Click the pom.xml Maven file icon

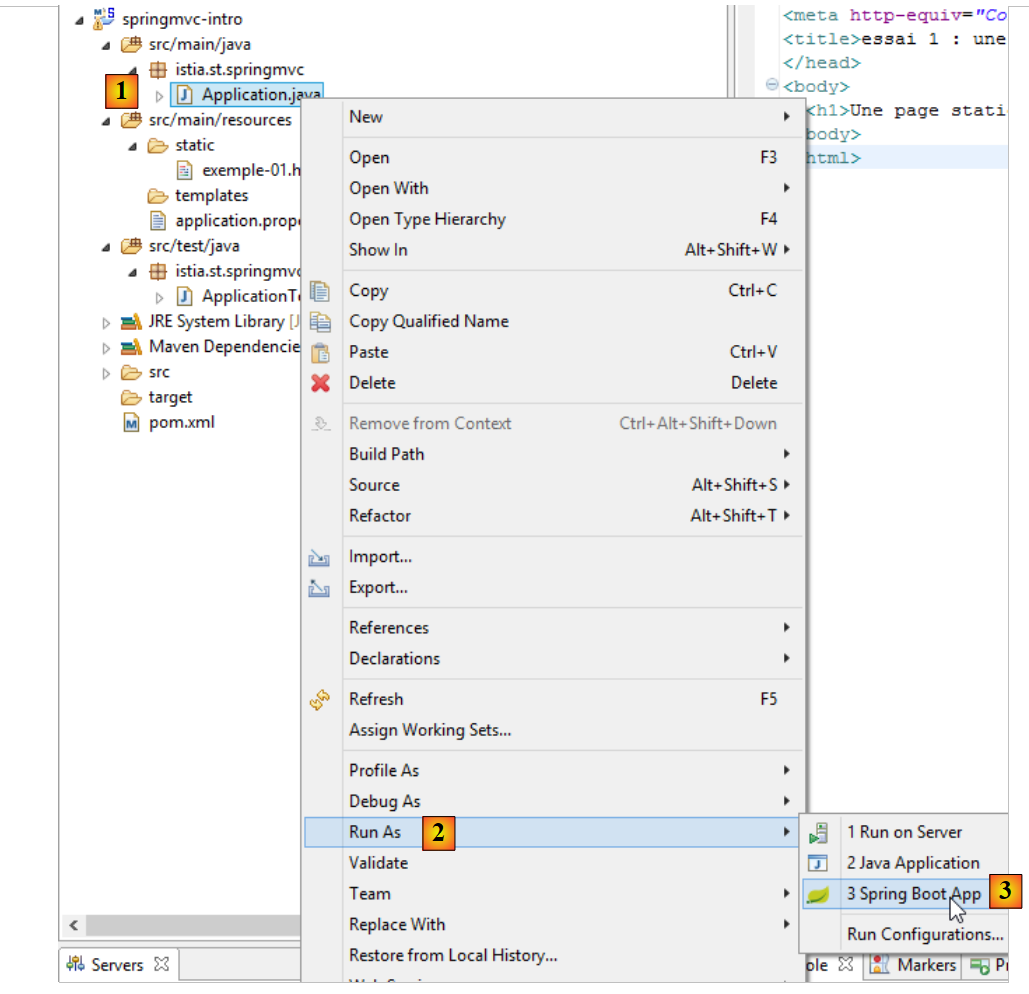[131, 422]
